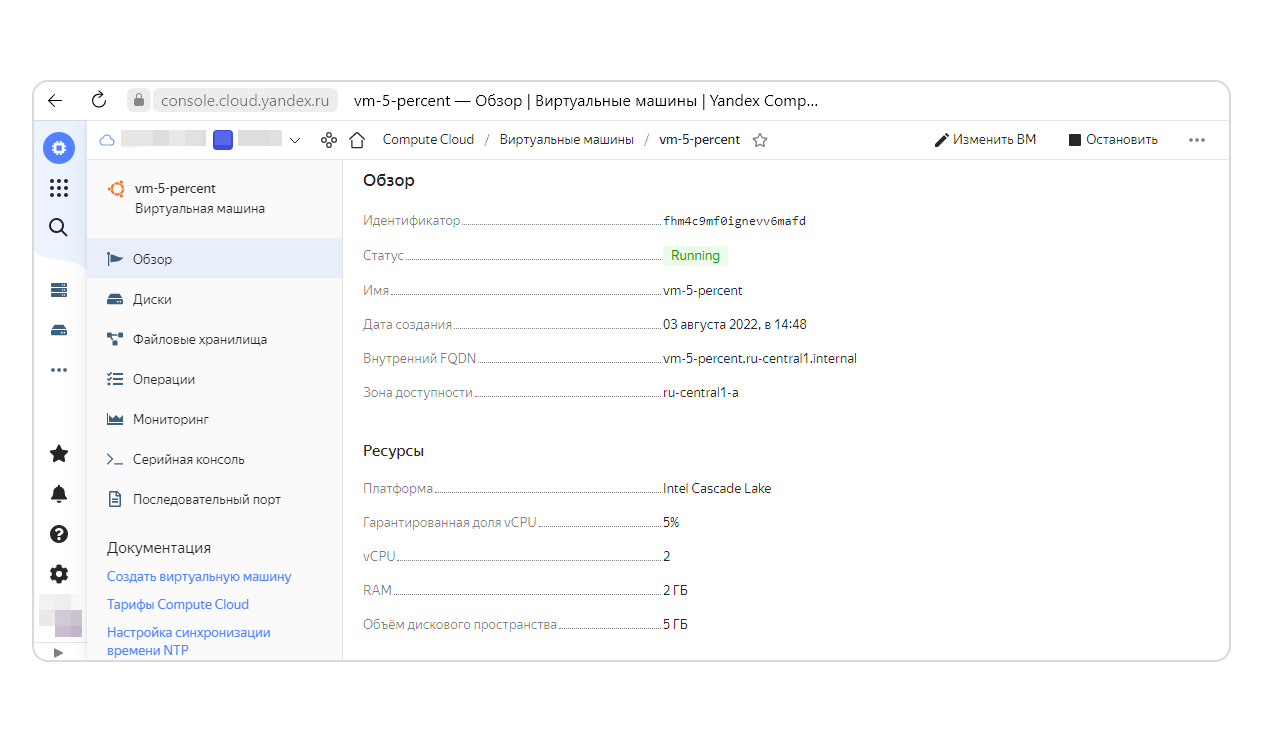Screen dimensions: 1263x742
Task: Click the console.cloud.yandex.ru address field
Action: (x=244, y=100)
